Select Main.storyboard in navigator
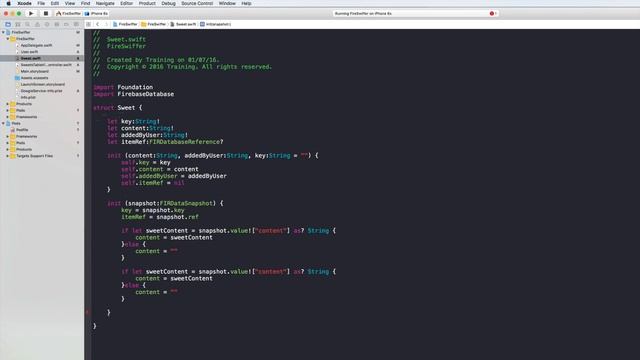 (35, 71)
